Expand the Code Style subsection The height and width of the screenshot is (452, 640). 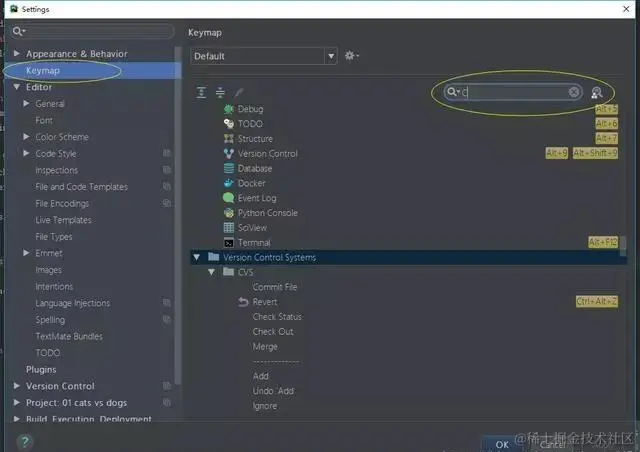point(26,153)
